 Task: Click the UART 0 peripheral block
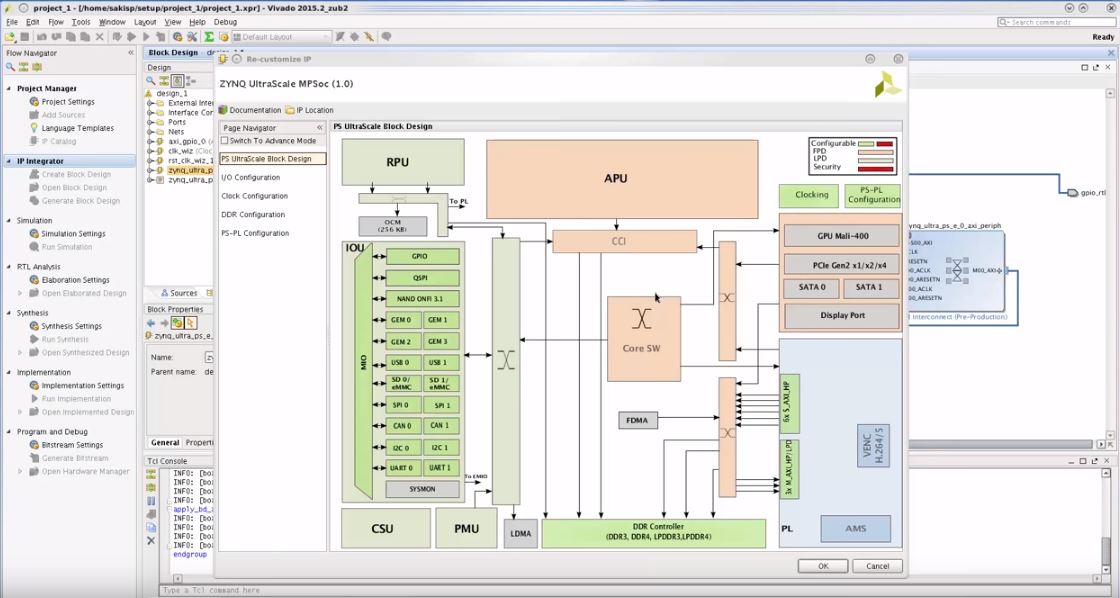coord(404,468)
